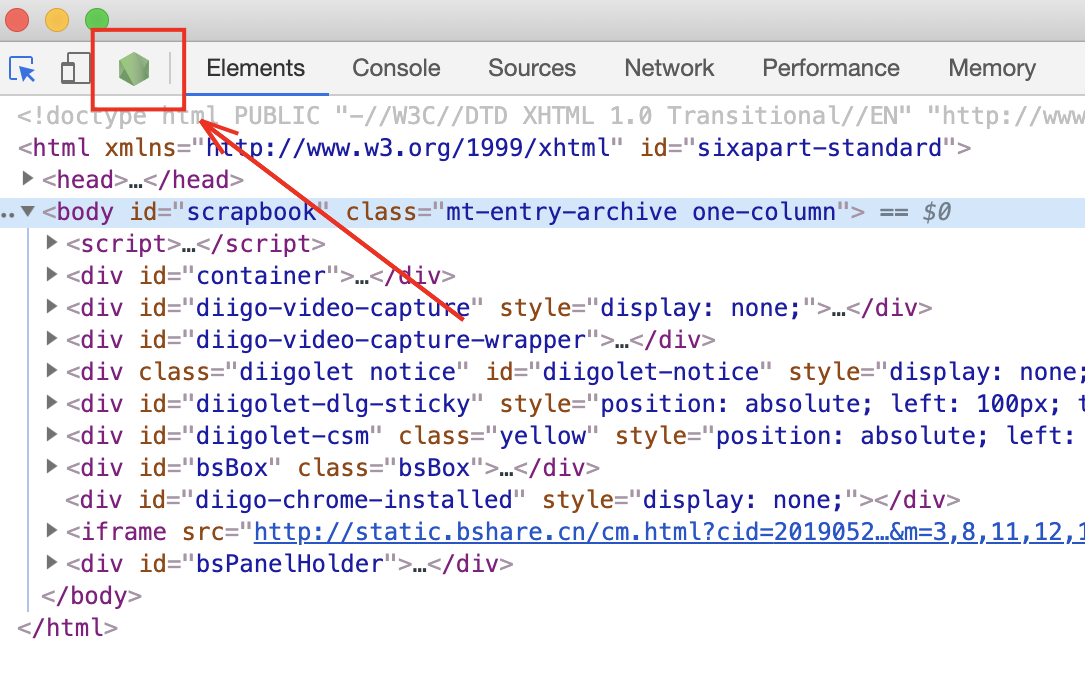Click the yellow minimize window button
Image resolution: width=1085 pixels, height=690 pixels.
coord(57,19)
